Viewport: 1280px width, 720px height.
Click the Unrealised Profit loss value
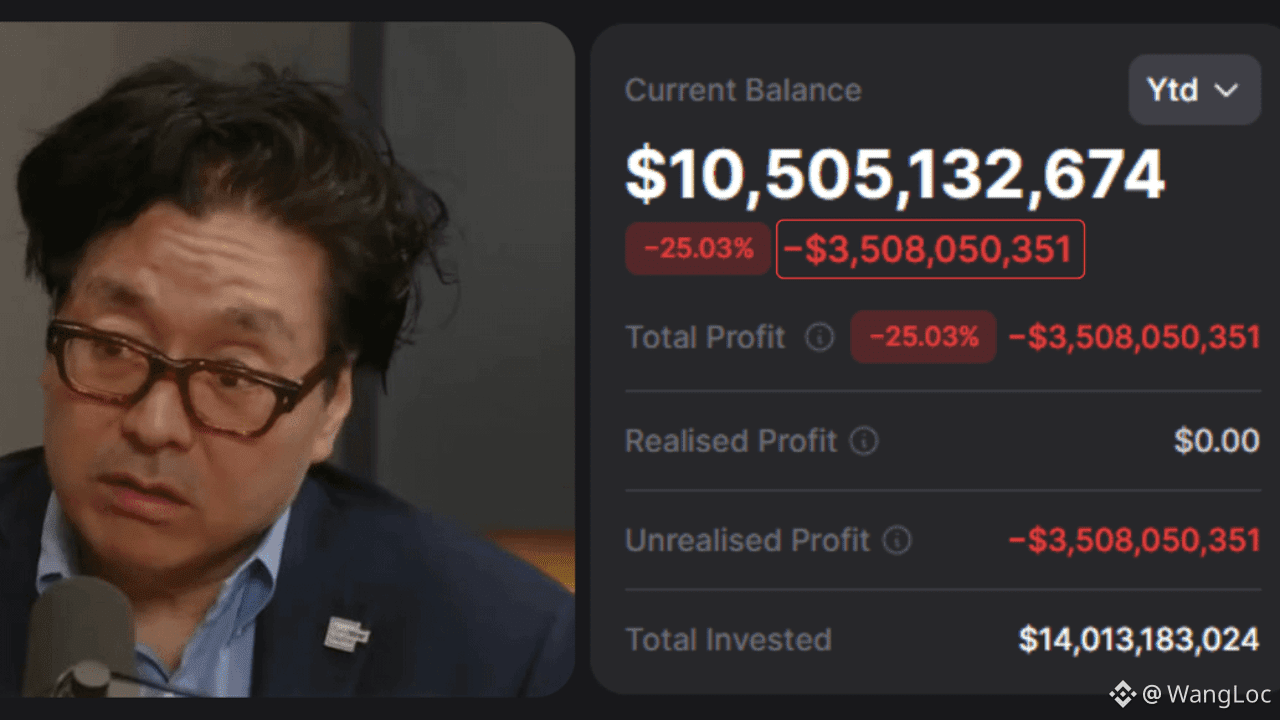tap(1134, 541)
